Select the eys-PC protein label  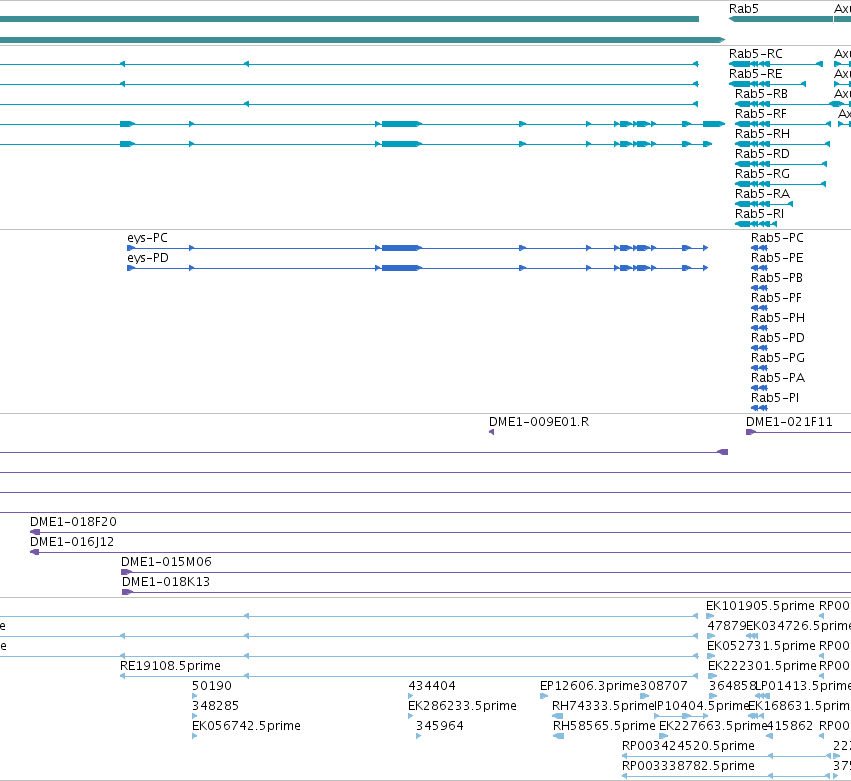(147, 238)
